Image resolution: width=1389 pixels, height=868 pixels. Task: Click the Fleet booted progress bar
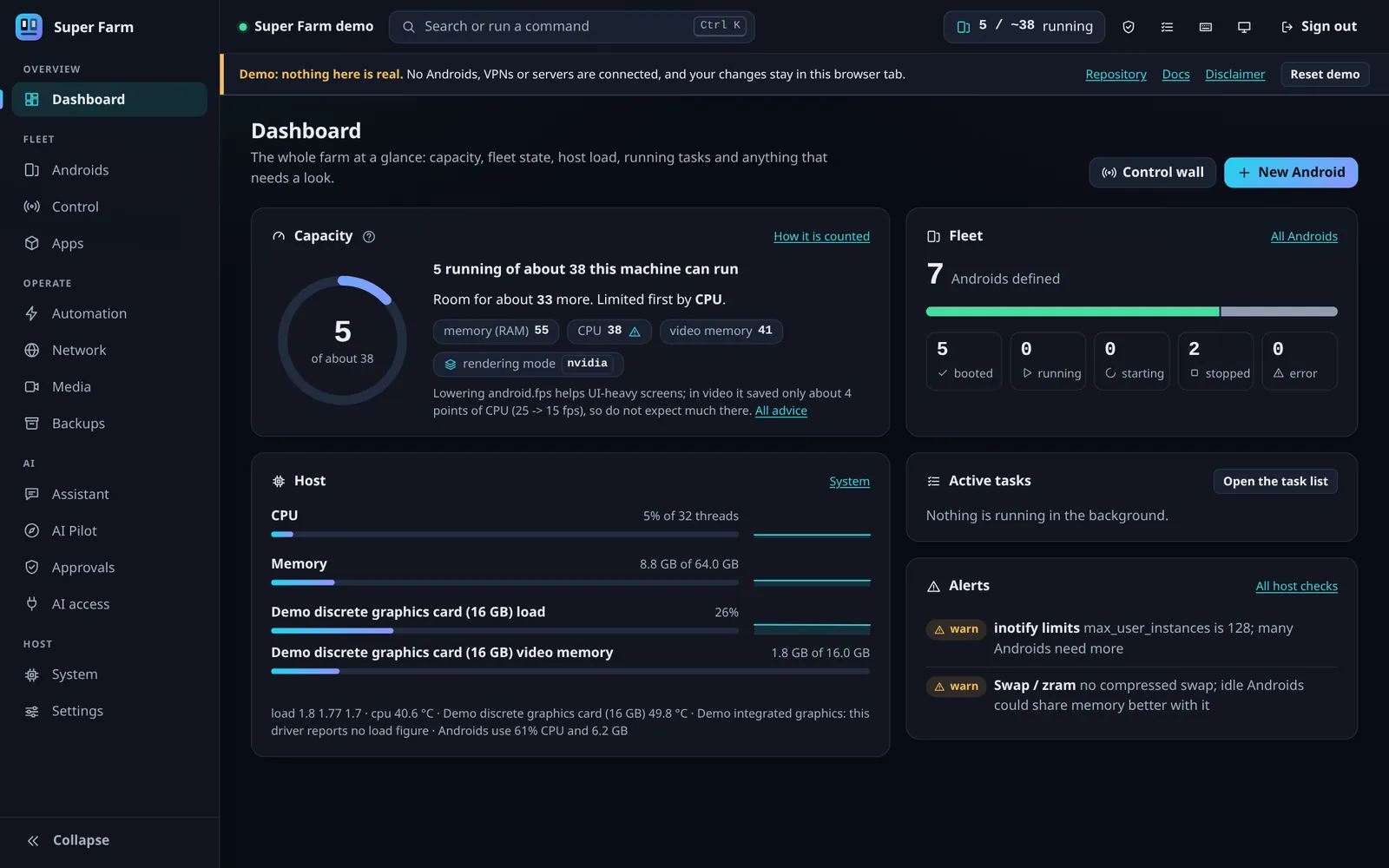[1072, 312]
